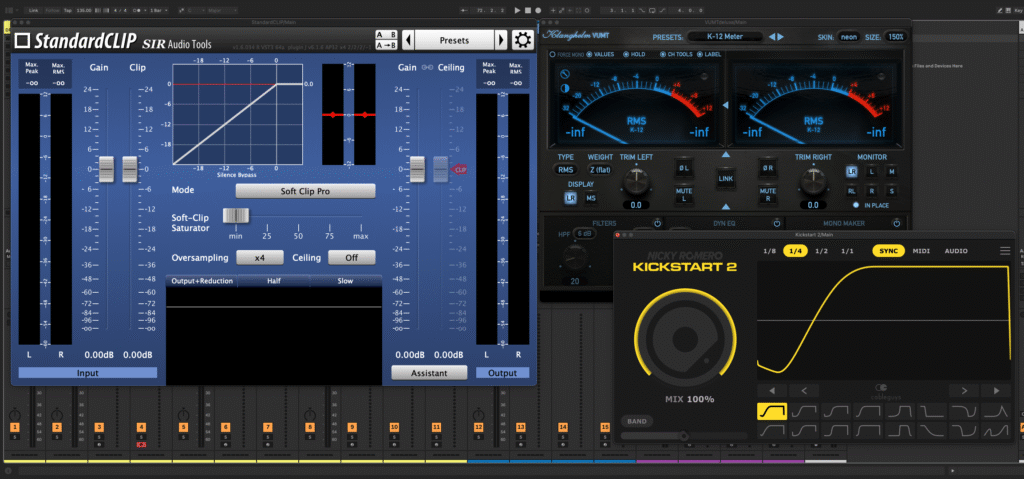Open Oversampling x4 selector
The height and width of the screenshot is (479, 1024).
coord(259,257)
